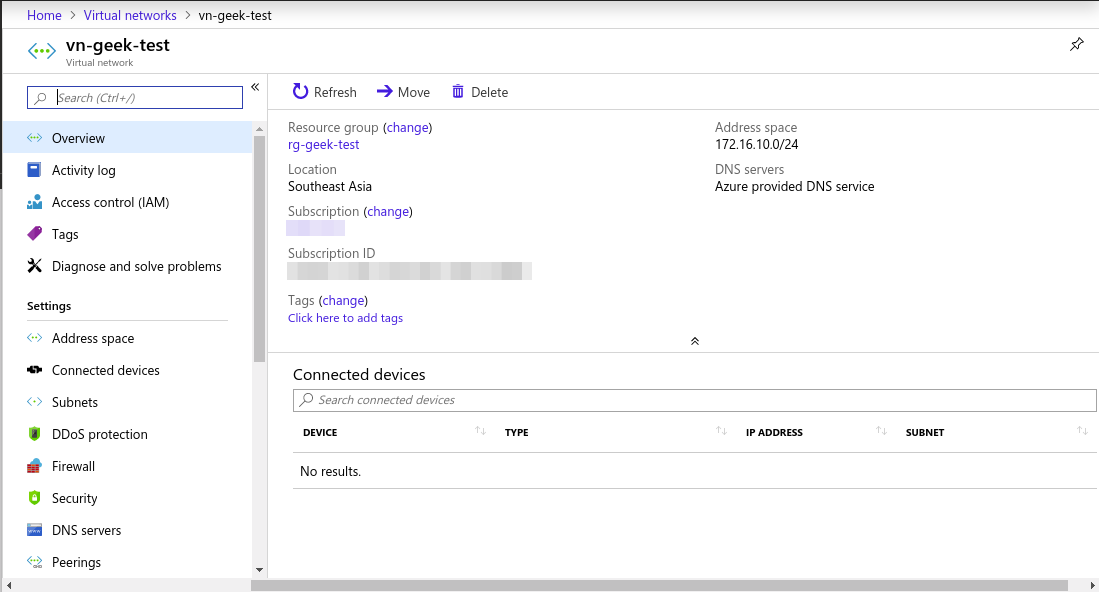
Task: Click the Security shield icon
Action: click(x=34, y=497)
